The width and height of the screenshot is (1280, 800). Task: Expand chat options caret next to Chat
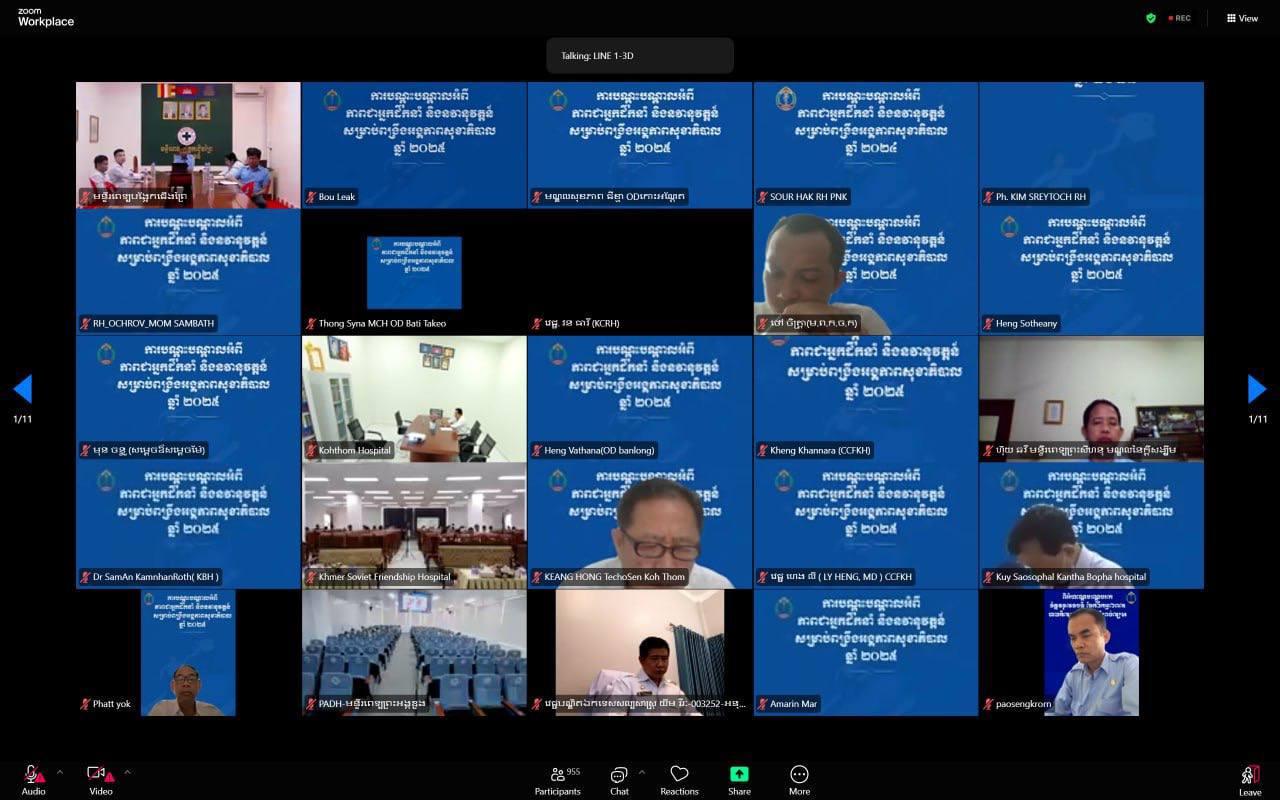(641, 772)
